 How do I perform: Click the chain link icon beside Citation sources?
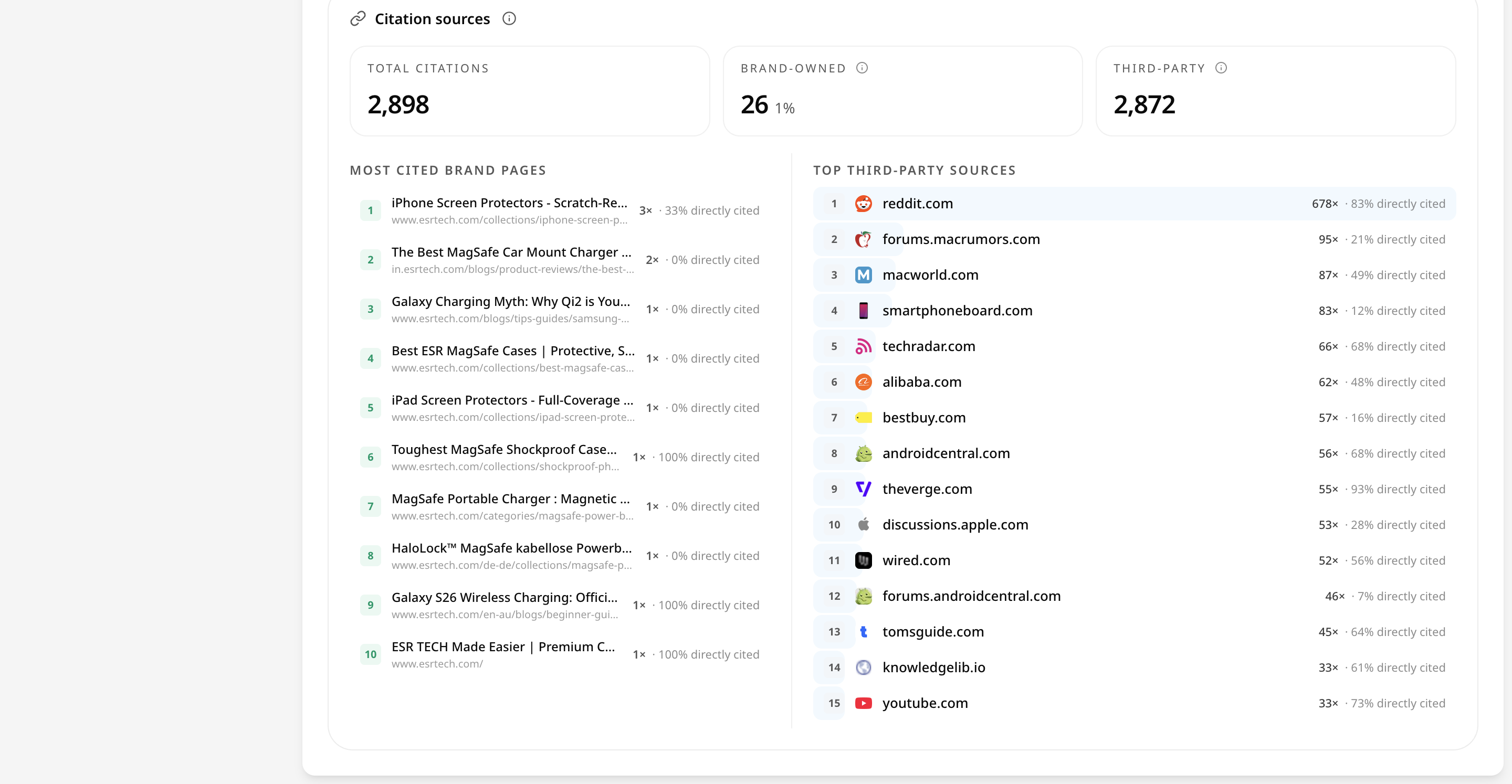click(358, 19)
